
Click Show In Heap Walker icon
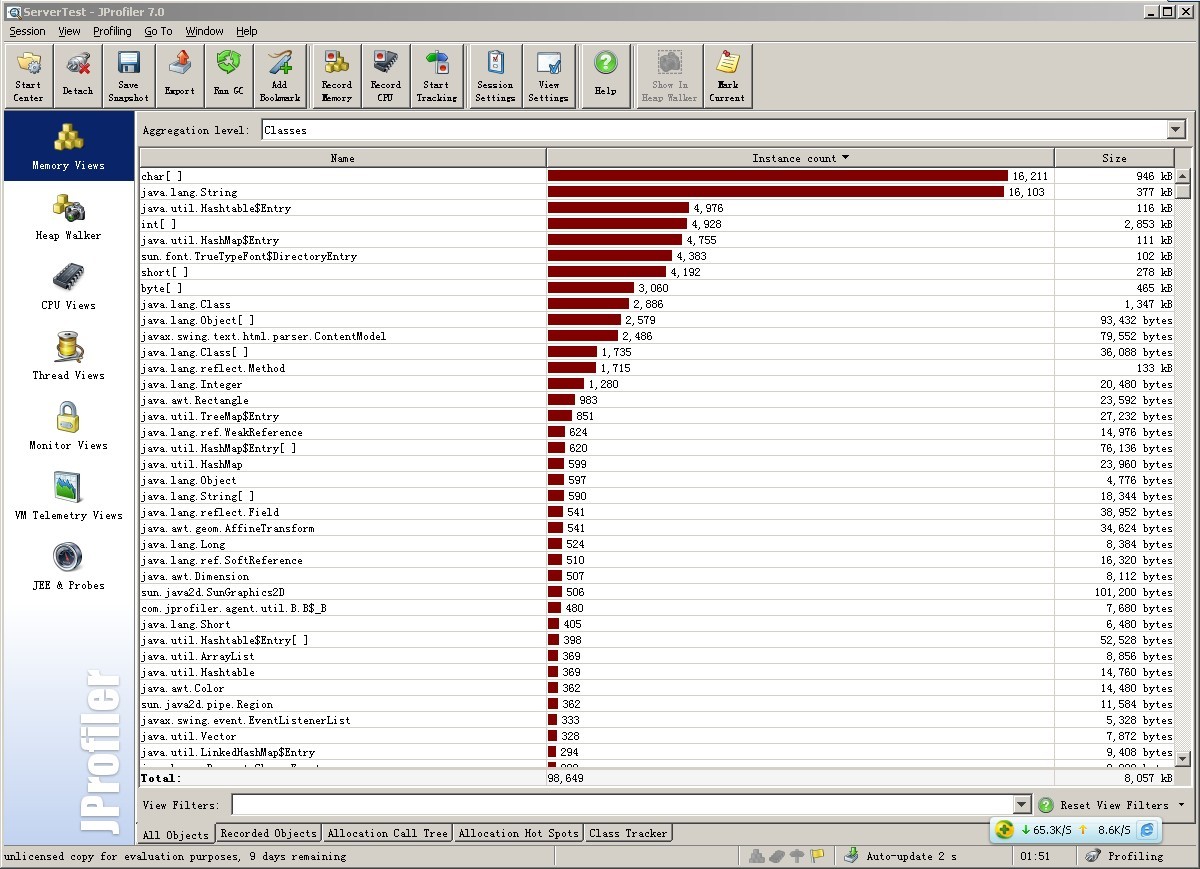[x=669, y=76]
